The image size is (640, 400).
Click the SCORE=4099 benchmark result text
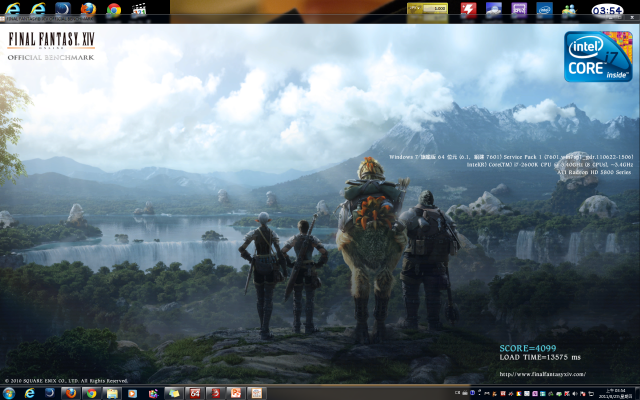pyautogui.click(x=528, y=348)
